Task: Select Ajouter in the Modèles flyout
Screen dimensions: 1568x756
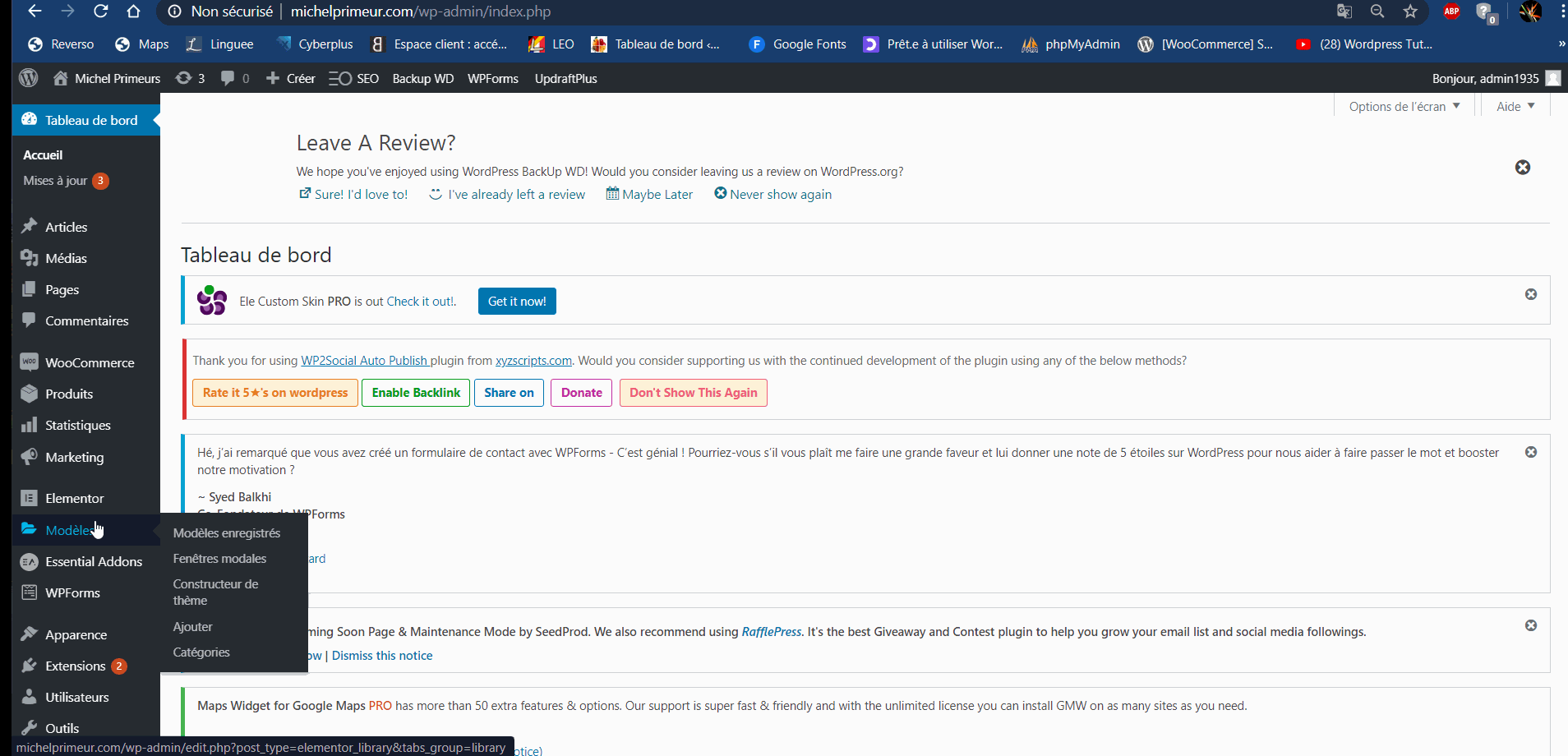Action: pyautogui.click(x=192, y=626)
